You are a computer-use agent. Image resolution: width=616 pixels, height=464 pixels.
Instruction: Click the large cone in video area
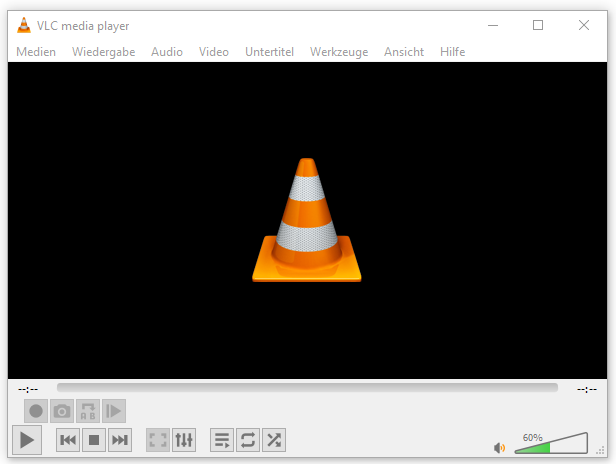(307, 220)
